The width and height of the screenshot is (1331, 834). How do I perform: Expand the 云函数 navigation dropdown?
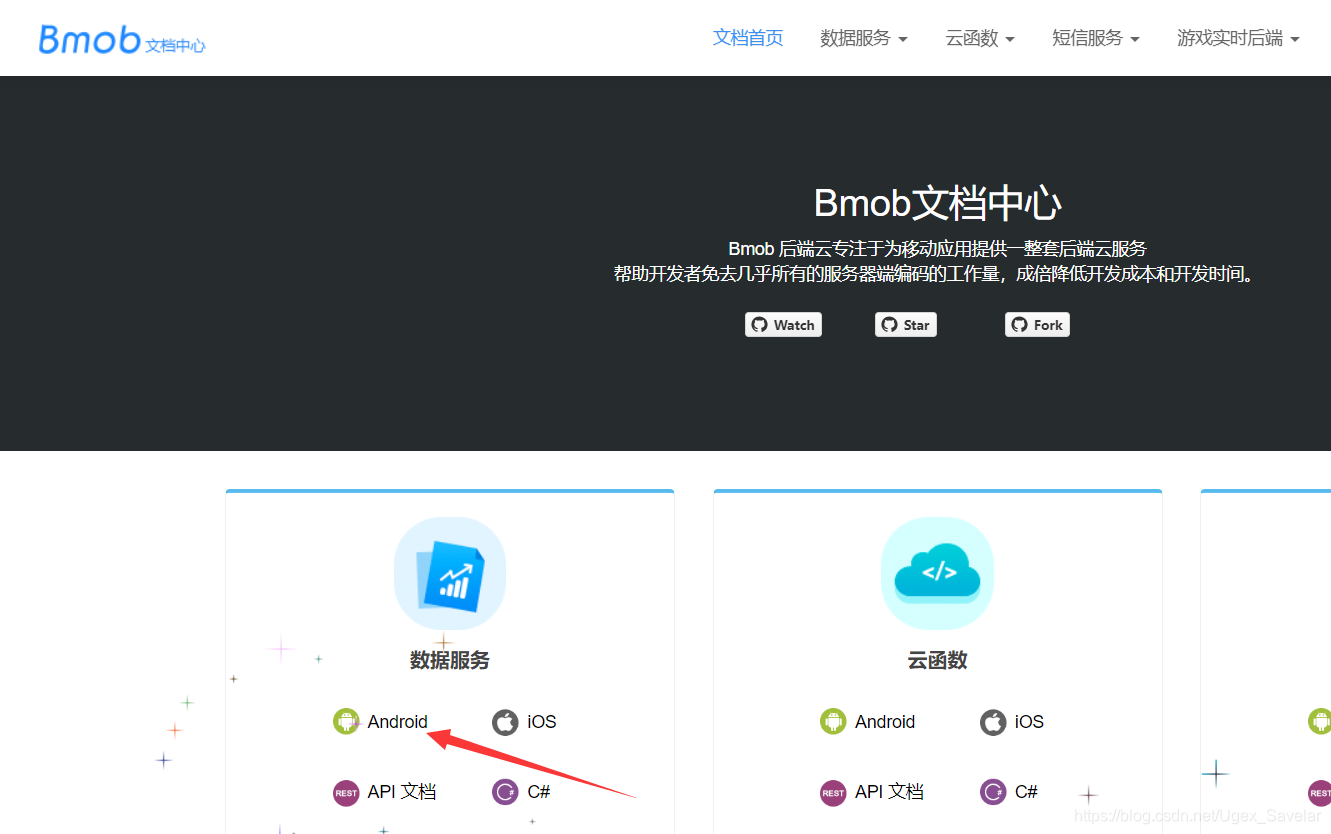point(980,38)
